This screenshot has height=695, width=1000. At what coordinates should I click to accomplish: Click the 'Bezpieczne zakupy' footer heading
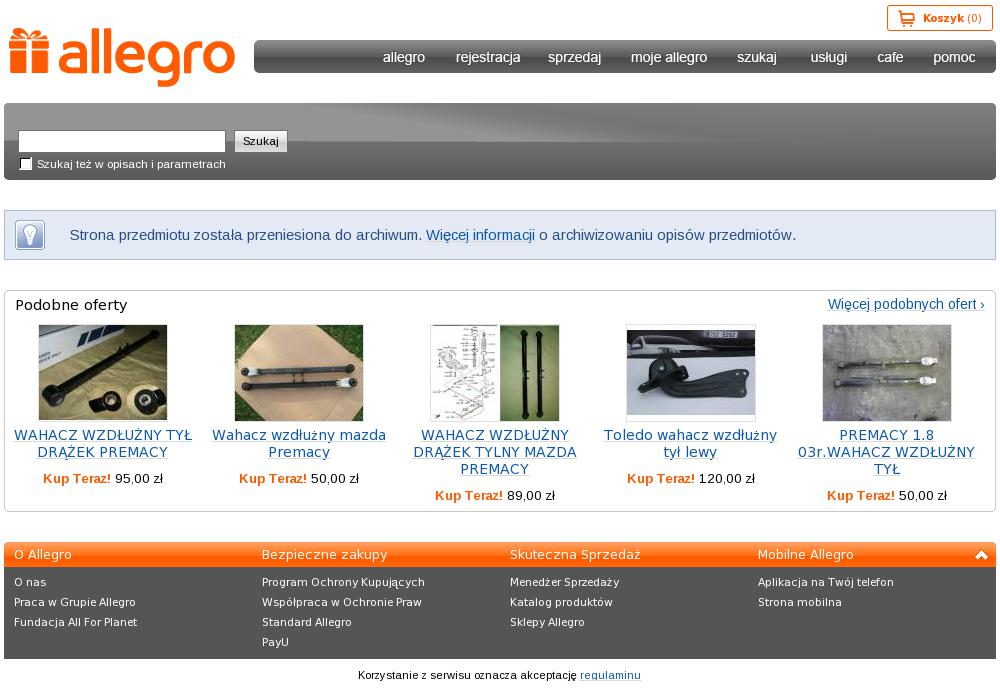325,555
